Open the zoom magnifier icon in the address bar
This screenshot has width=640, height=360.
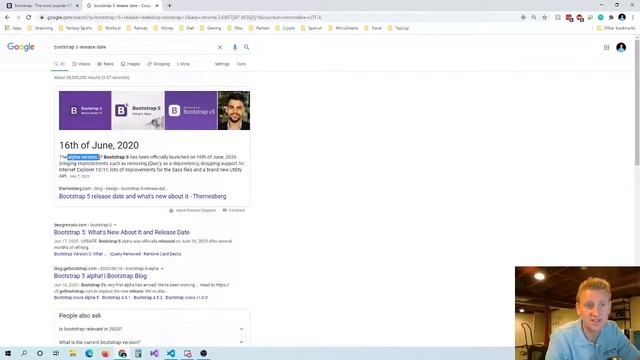(534, 18)
